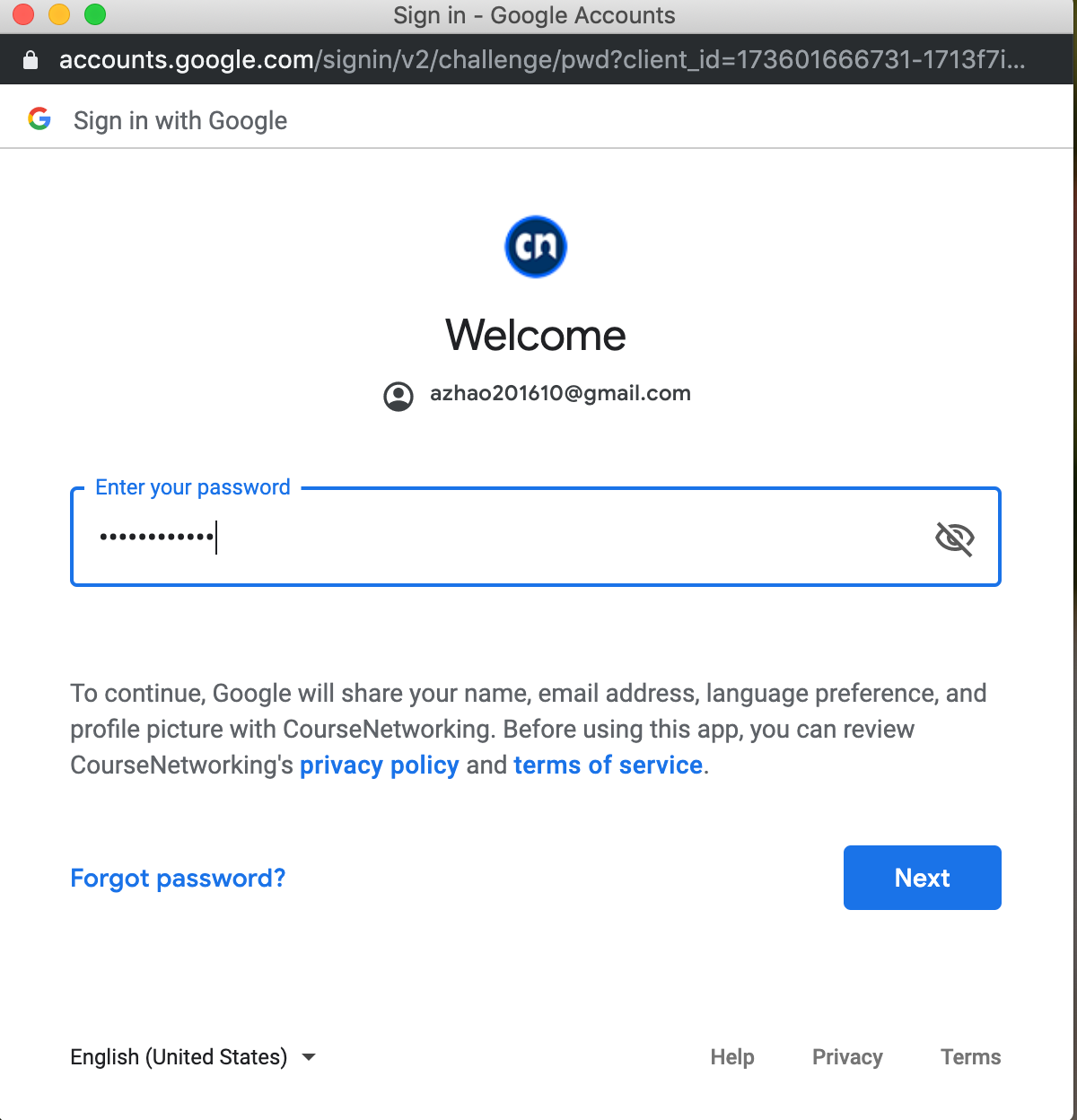Open the Help footer link

(732, 1057)
